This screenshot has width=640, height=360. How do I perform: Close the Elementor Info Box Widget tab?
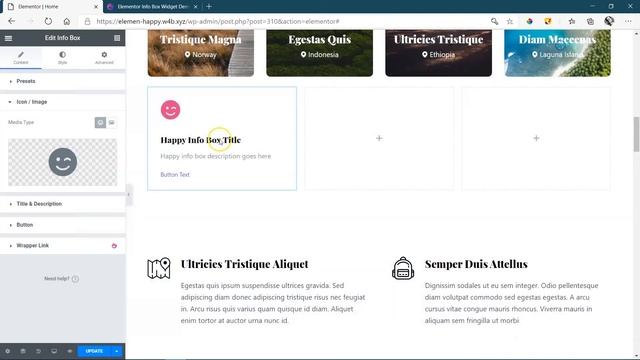196,7
